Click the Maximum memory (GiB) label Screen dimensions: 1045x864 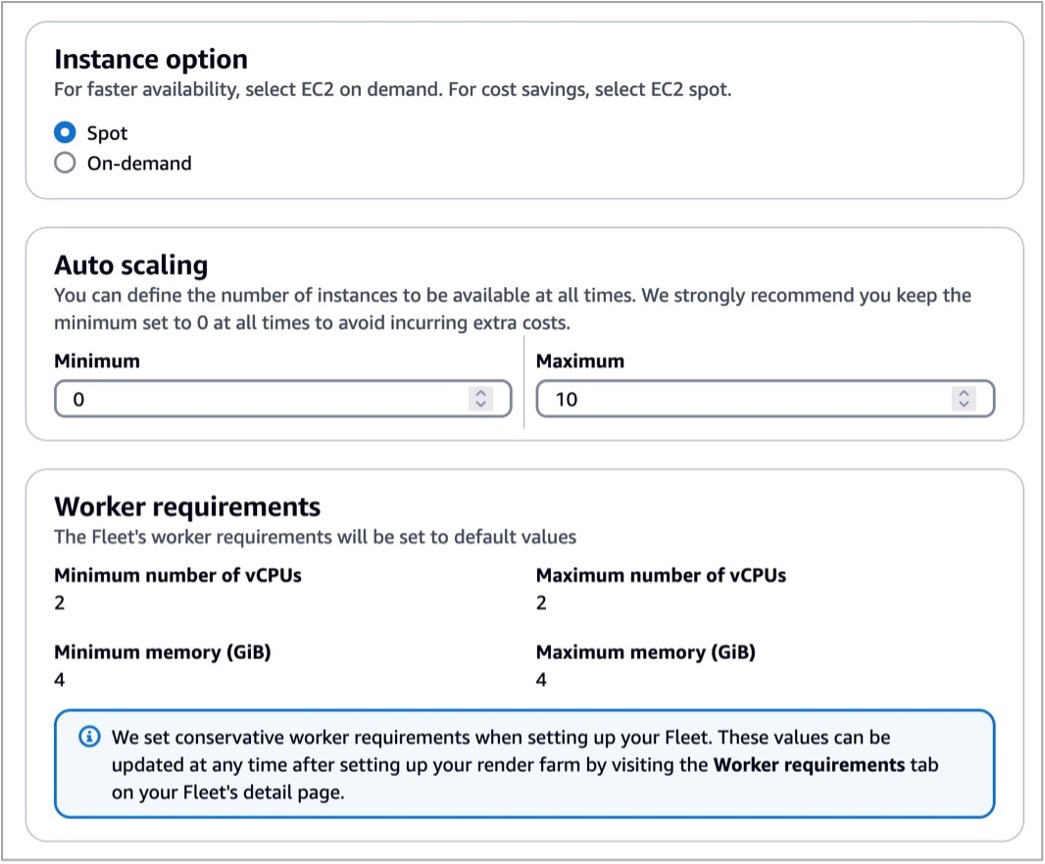pos(646,652)
